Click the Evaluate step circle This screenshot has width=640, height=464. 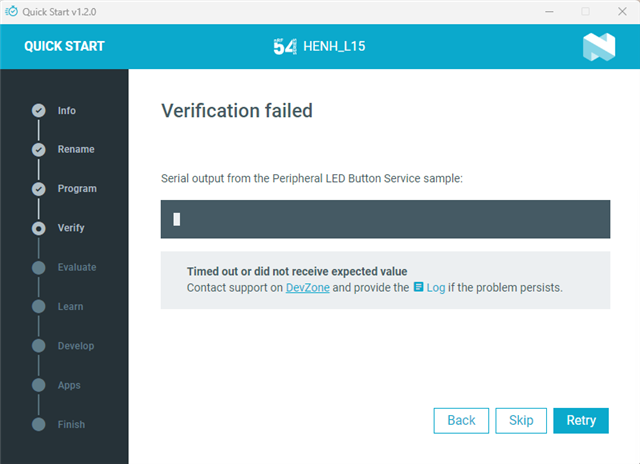pyautogui.click(x=39, y=267)
